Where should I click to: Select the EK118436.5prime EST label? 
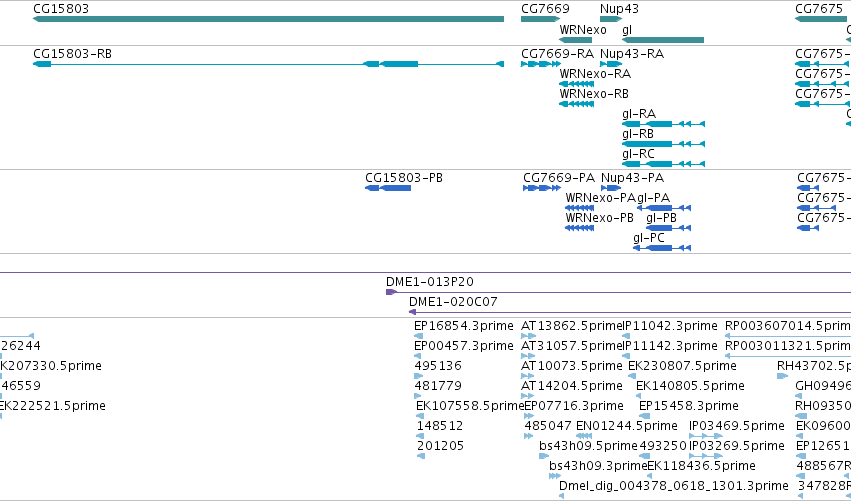[x=701, y=466]
